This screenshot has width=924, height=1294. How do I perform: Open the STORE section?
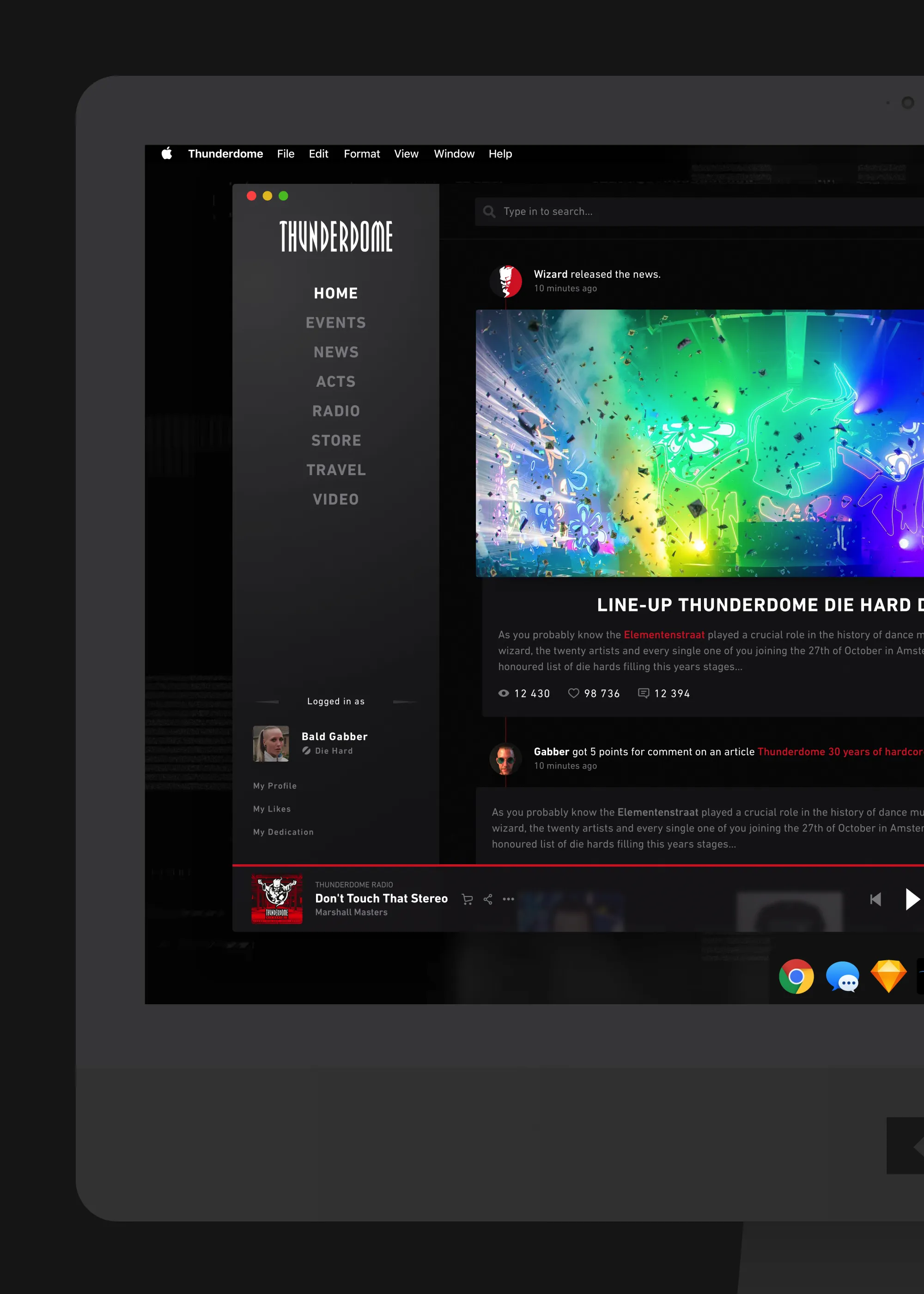click(x=336, y=440)
